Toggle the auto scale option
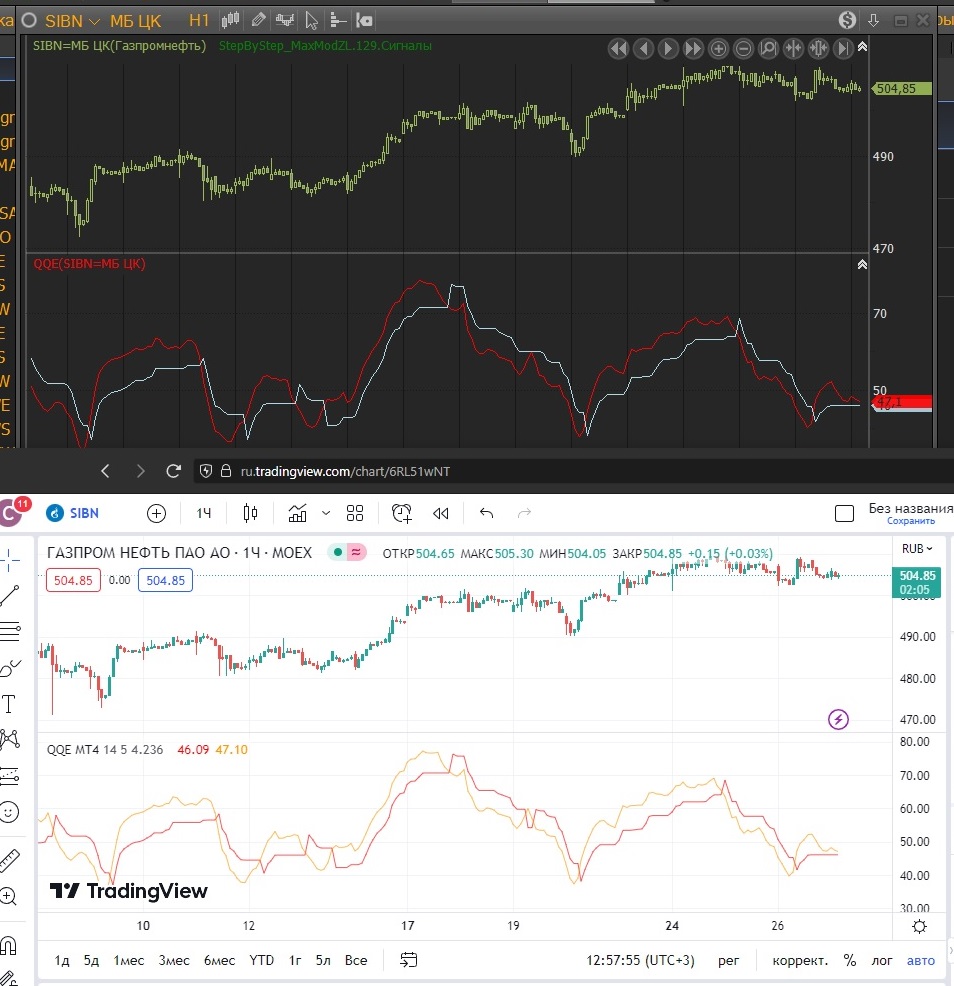The height and width of the screenshot is (986, 954). click(920, 960)
